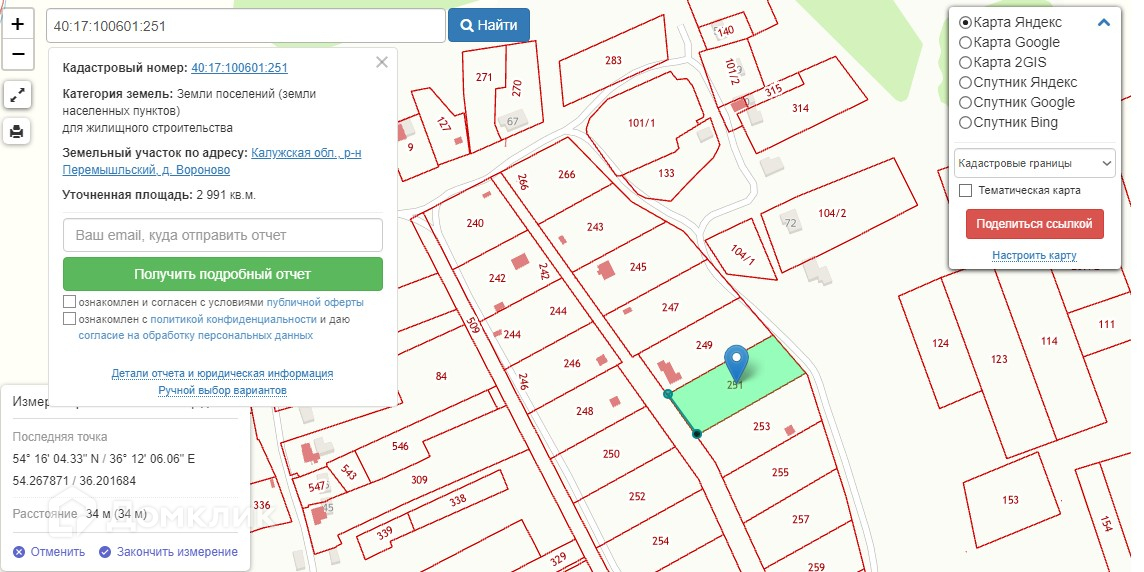Click parcel number 153 on map
Viewport: 1144px width, 572px height.
tap(1010, 500)
